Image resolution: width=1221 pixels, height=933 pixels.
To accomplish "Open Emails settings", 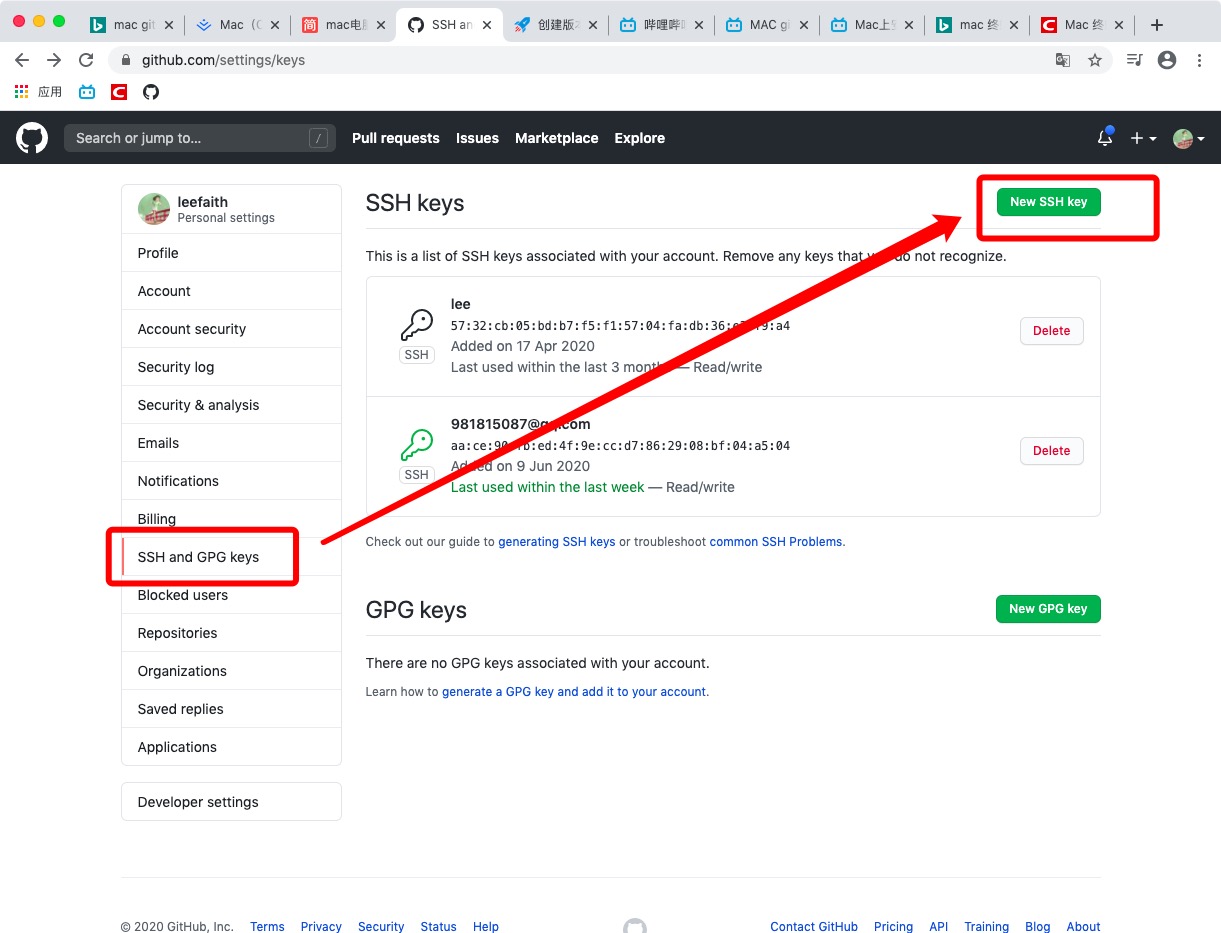I will point(231,443).
